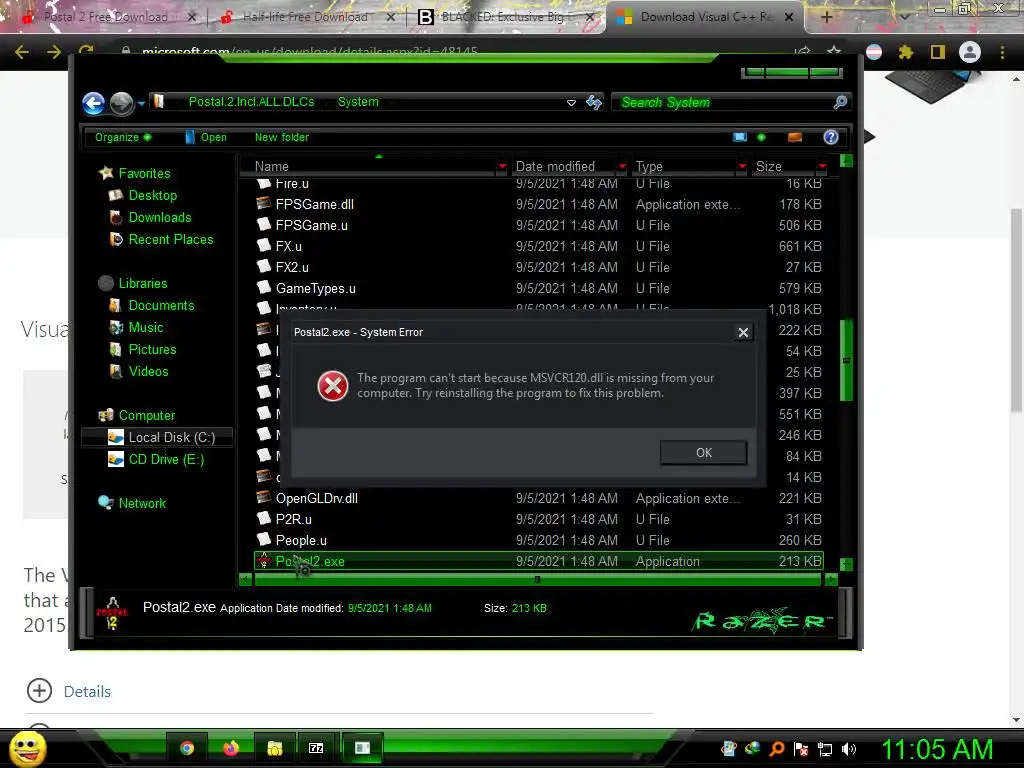Image resolution: width=1024 pixels, height=768 pixels.
Task: Open the address bar history dropdown arrow
Action: 571,103
